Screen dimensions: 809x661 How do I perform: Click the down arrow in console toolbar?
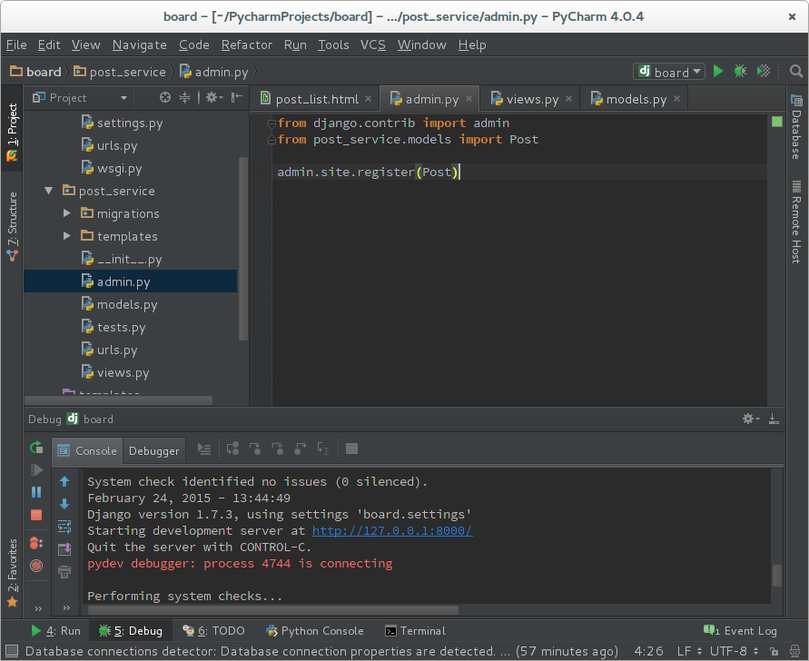pyautogui.click(x=64, y=504)
